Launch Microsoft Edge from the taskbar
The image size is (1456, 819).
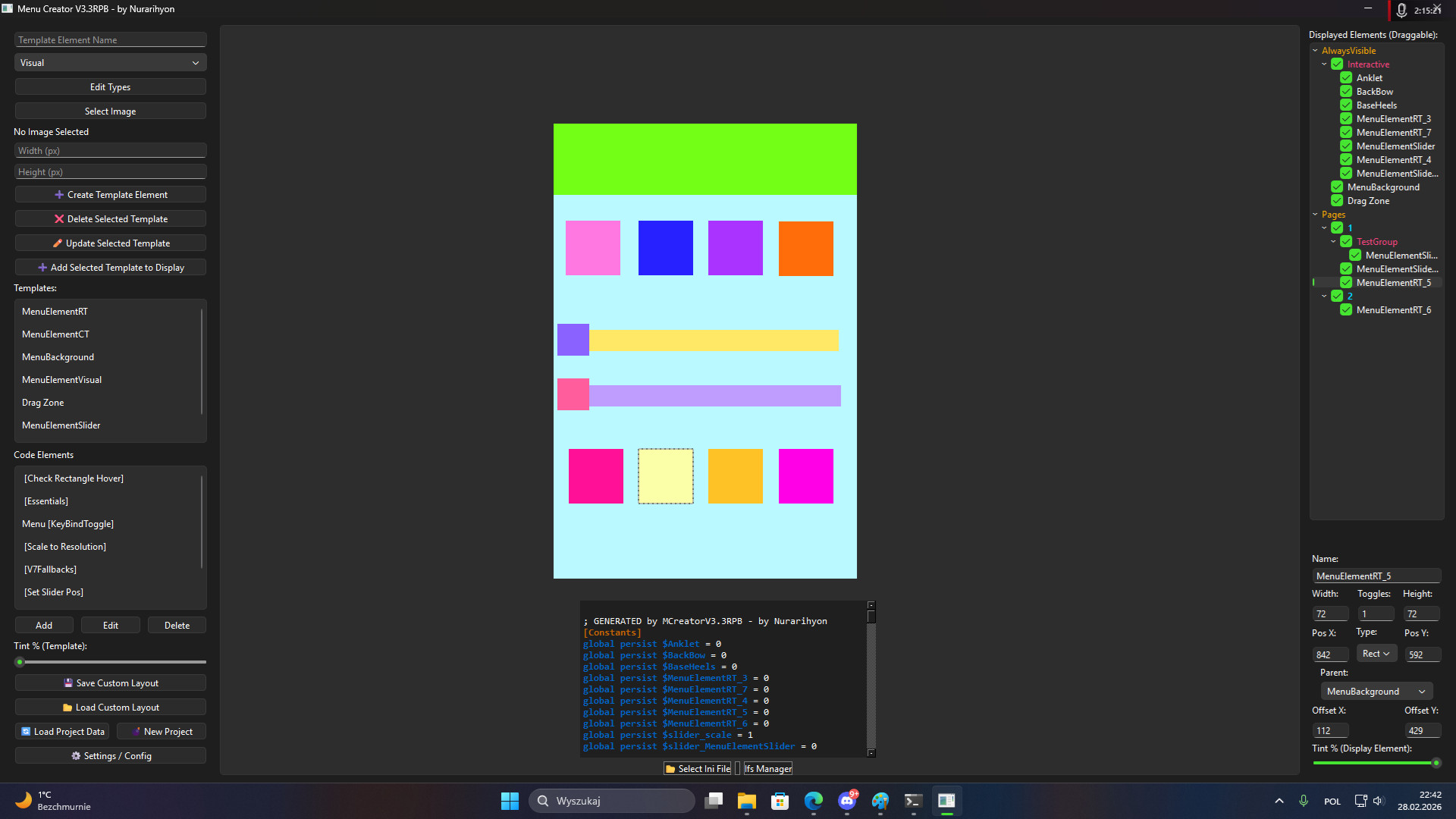(x=814, y=801)
